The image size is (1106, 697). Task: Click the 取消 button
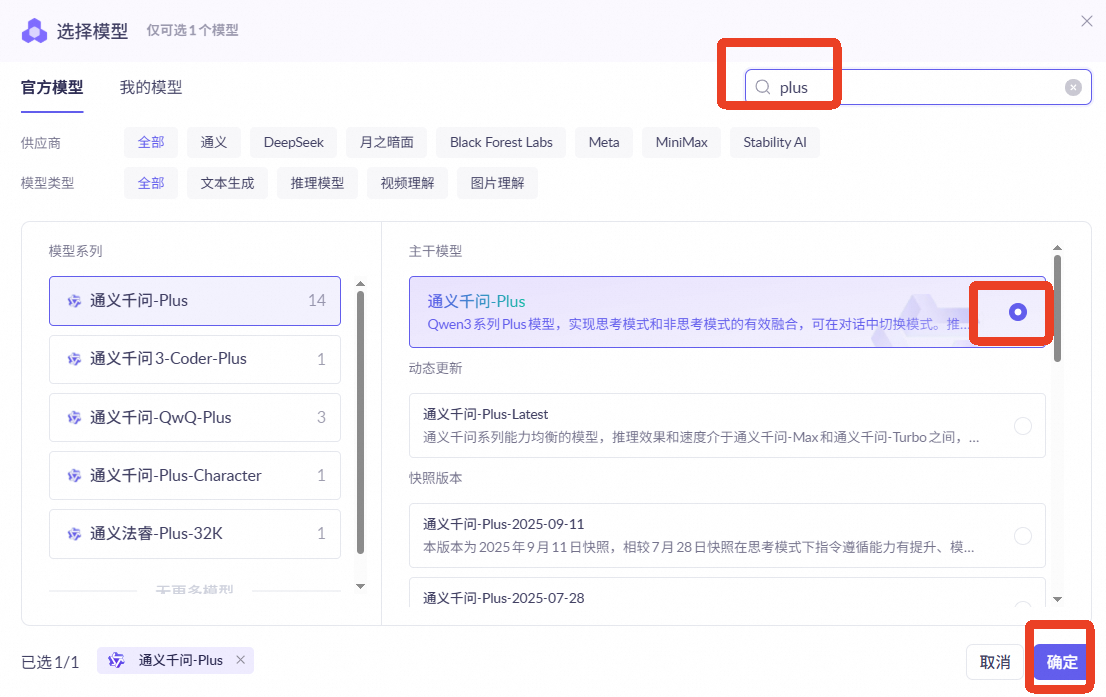tap(995, 662)
